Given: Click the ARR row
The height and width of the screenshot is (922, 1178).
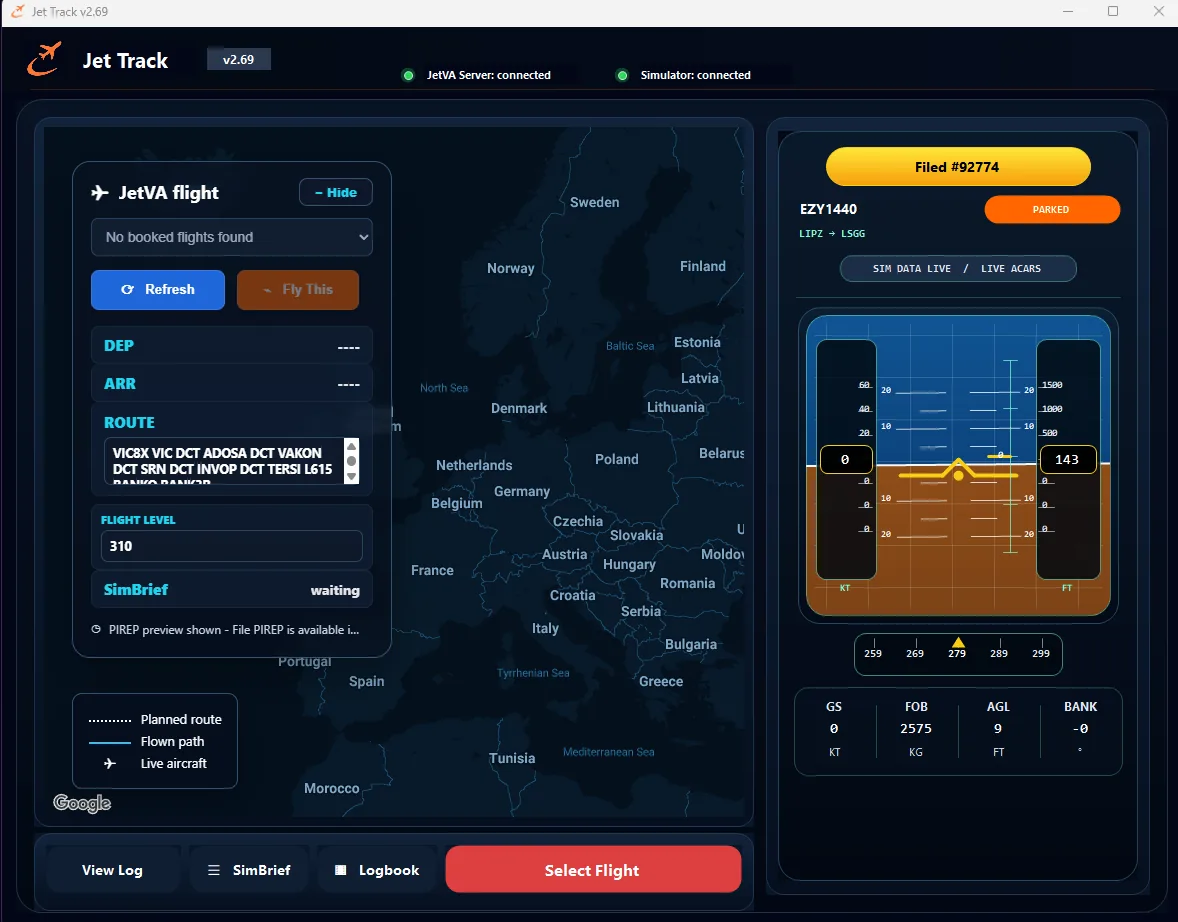Looking at the screenshot, I should click(231, 384).
